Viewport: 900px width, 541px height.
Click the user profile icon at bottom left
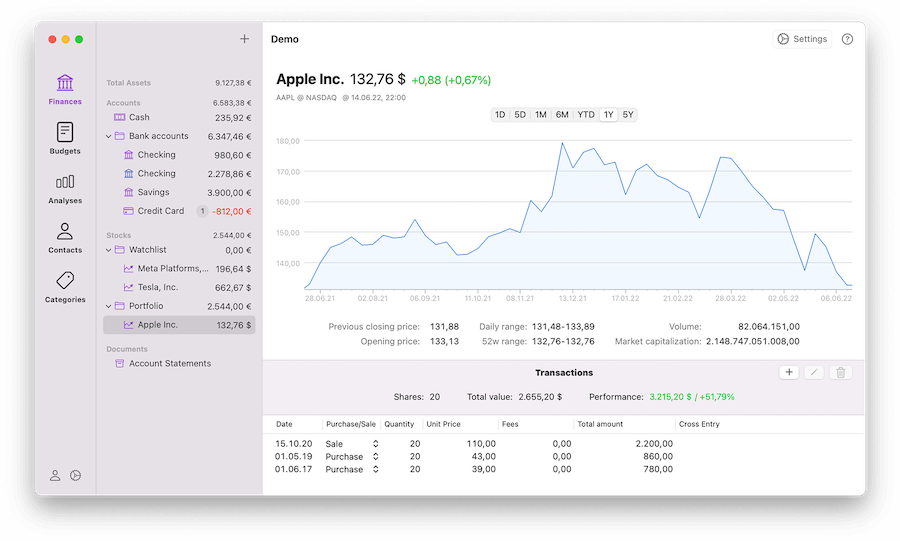click(x=55, y=476)
